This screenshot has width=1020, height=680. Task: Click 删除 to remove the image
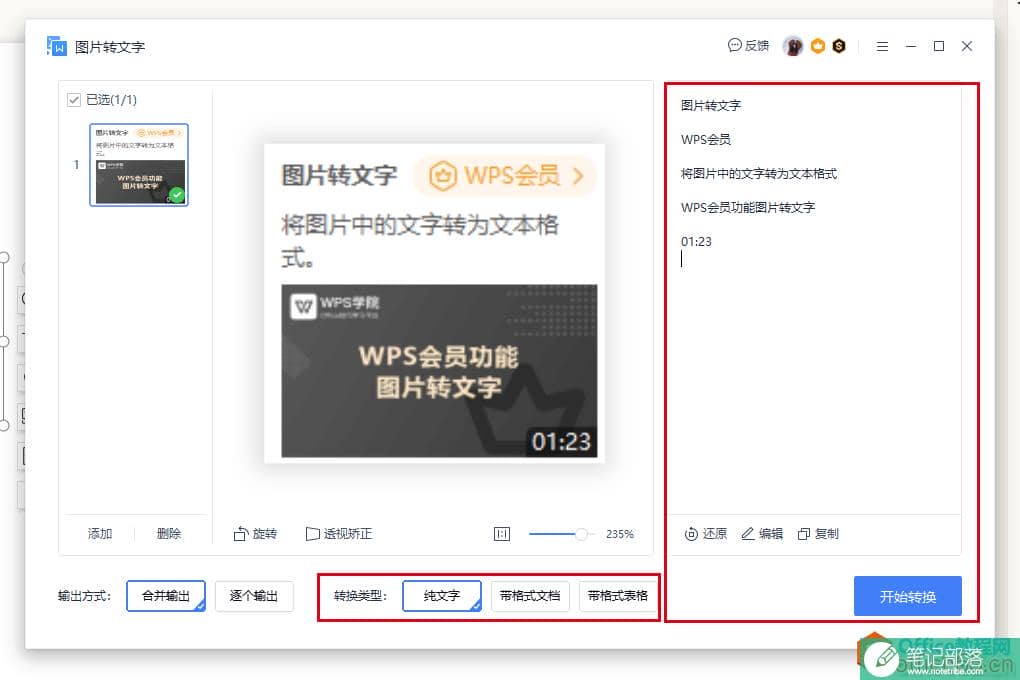(169, 534)
